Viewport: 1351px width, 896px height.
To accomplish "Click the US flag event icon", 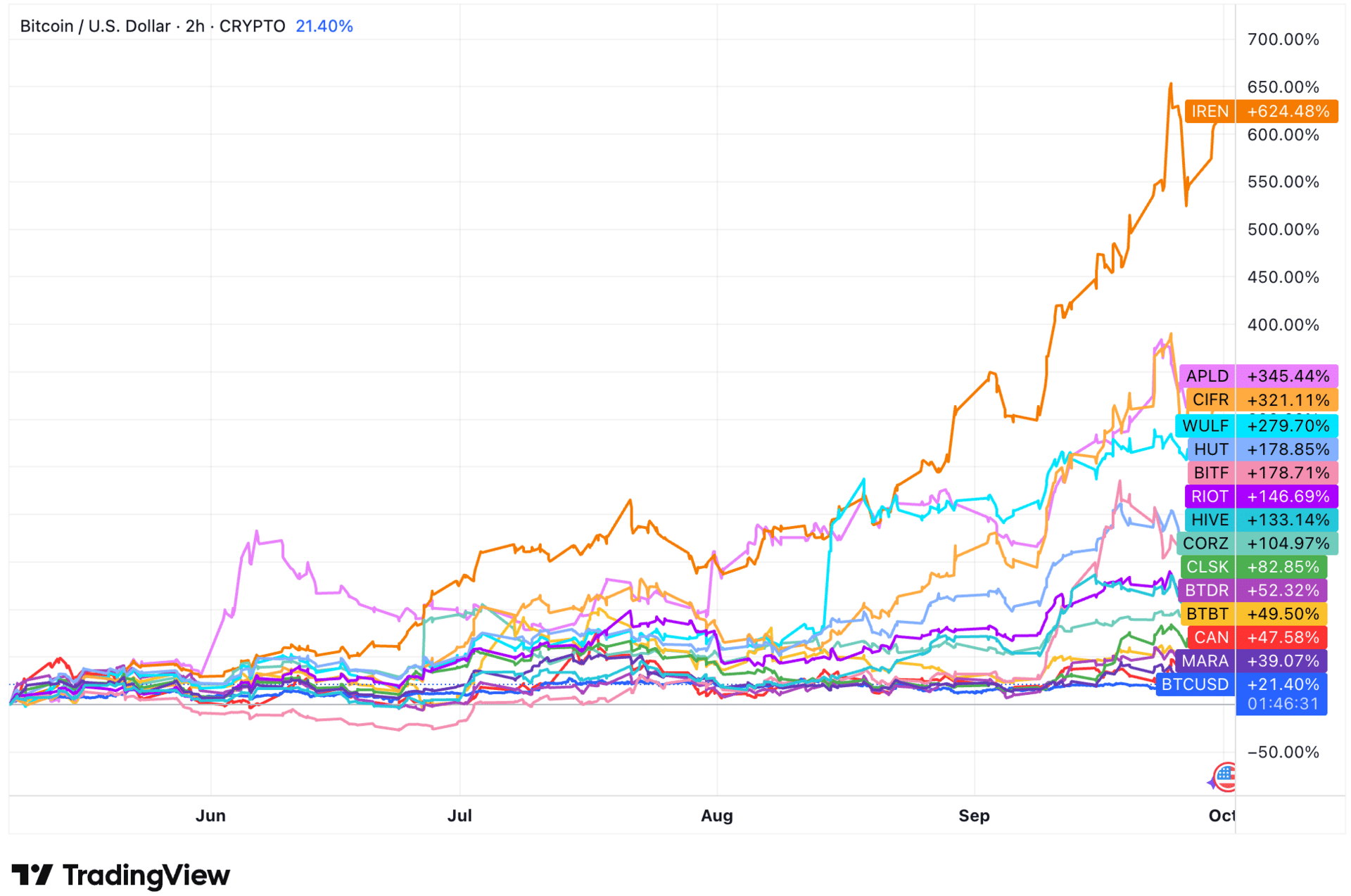I will [x=1225, y=776].
